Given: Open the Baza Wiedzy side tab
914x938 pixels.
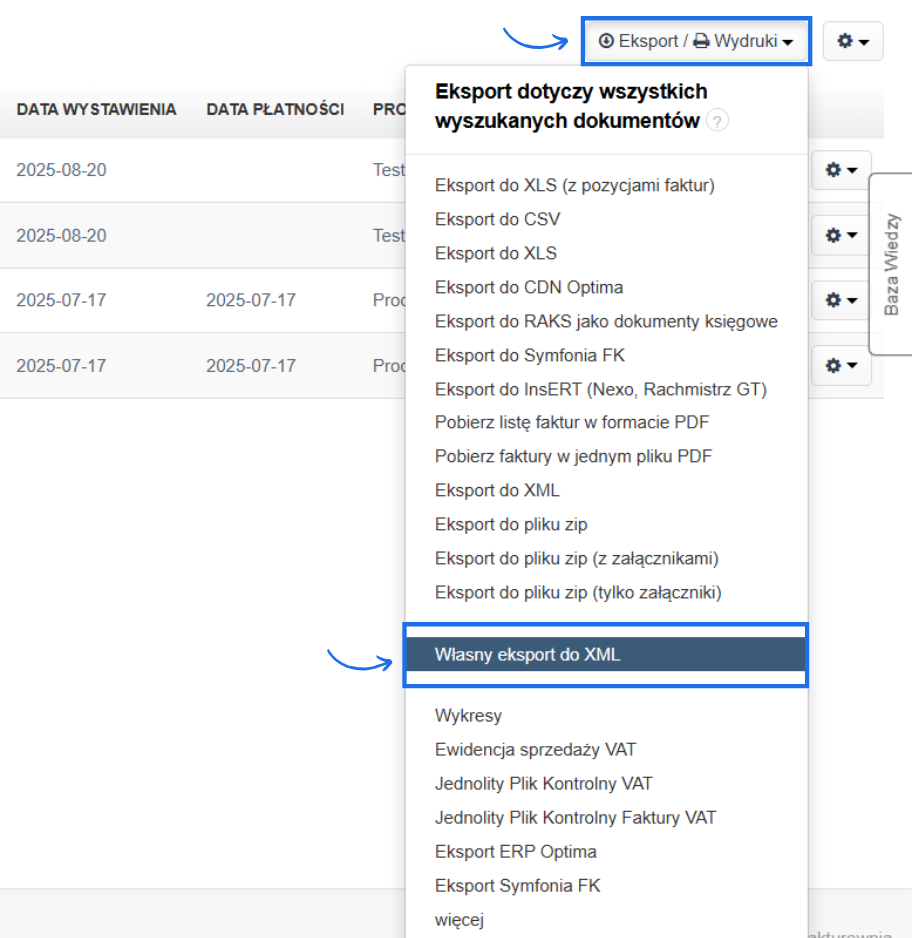Looking at the screenshot, I should pyautogui.click(x=892, y=264).
